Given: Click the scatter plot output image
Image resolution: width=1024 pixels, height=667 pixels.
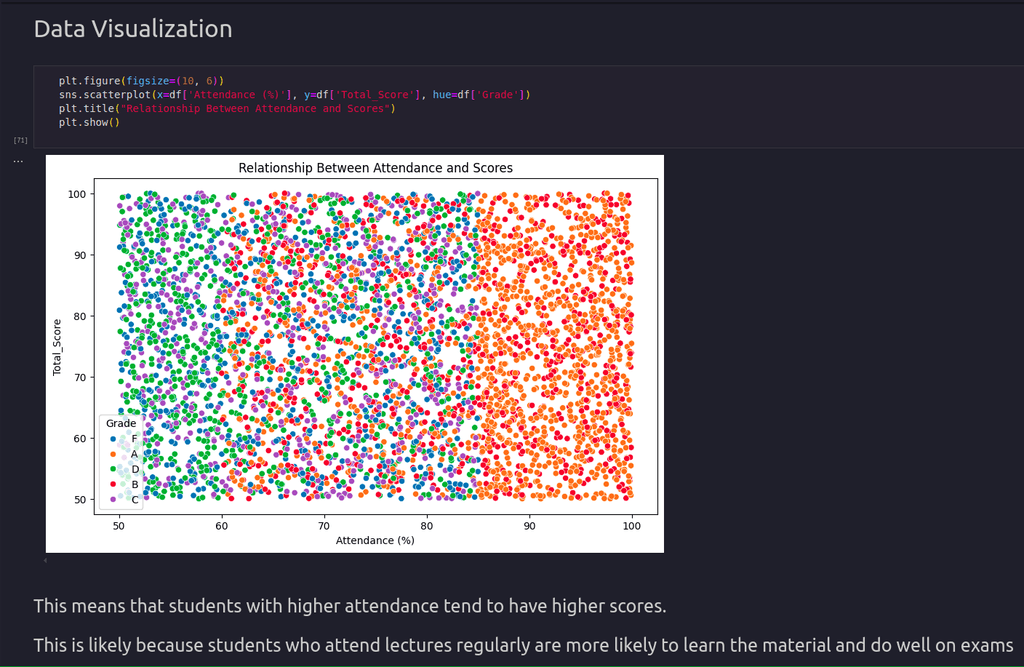Looking at the screenshot, I should pos(355,353).
